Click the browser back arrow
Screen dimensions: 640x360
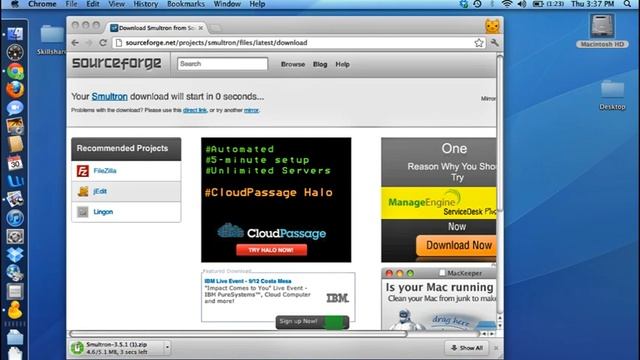[75, 43]
